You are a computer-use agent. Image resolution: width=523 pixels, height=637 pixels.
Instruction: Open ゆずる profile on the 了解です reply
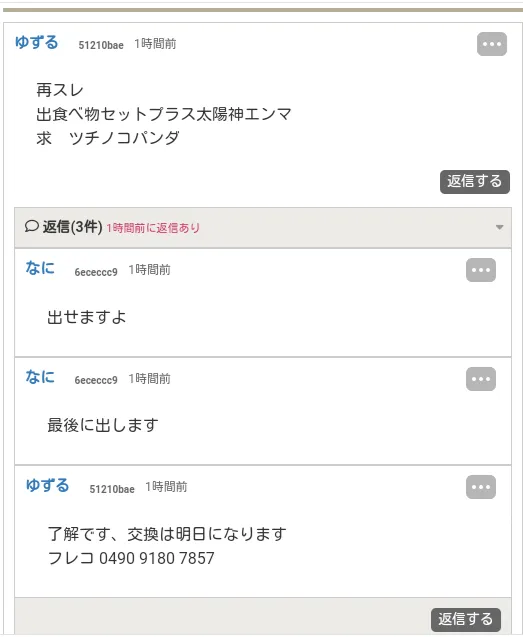48,485
